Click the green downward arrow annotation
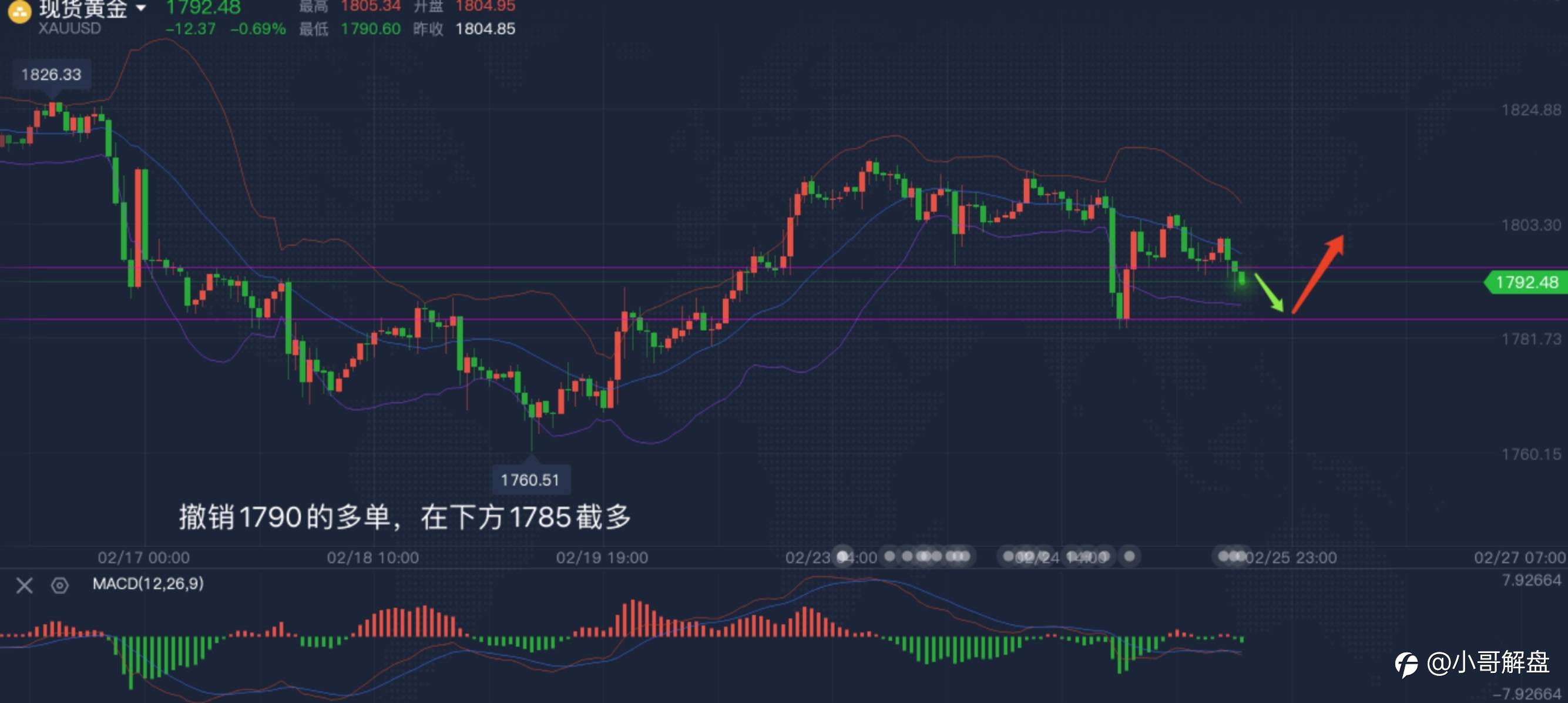Screen dimensions: 1568x703 click(1268, 292)
